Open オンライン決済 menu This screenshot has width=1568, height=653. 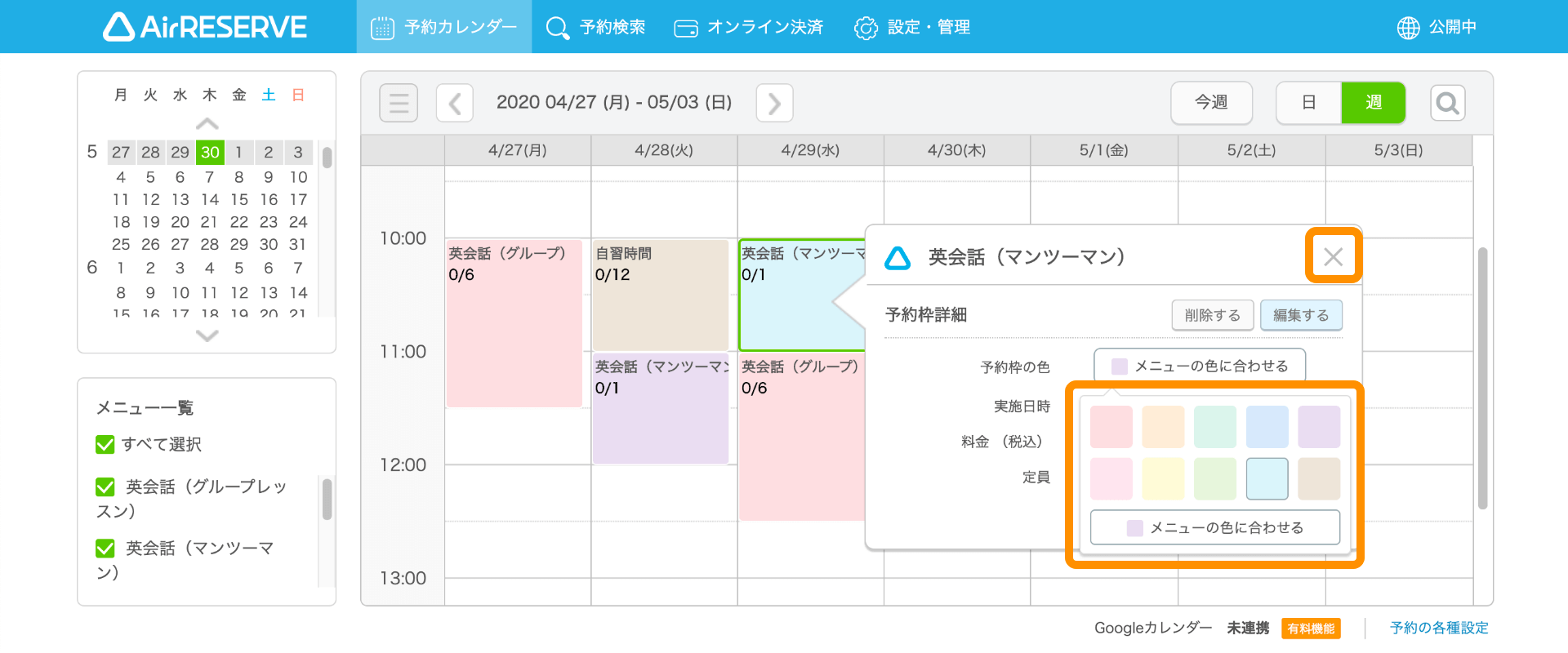pyautogui.click(x=748, y=27)
